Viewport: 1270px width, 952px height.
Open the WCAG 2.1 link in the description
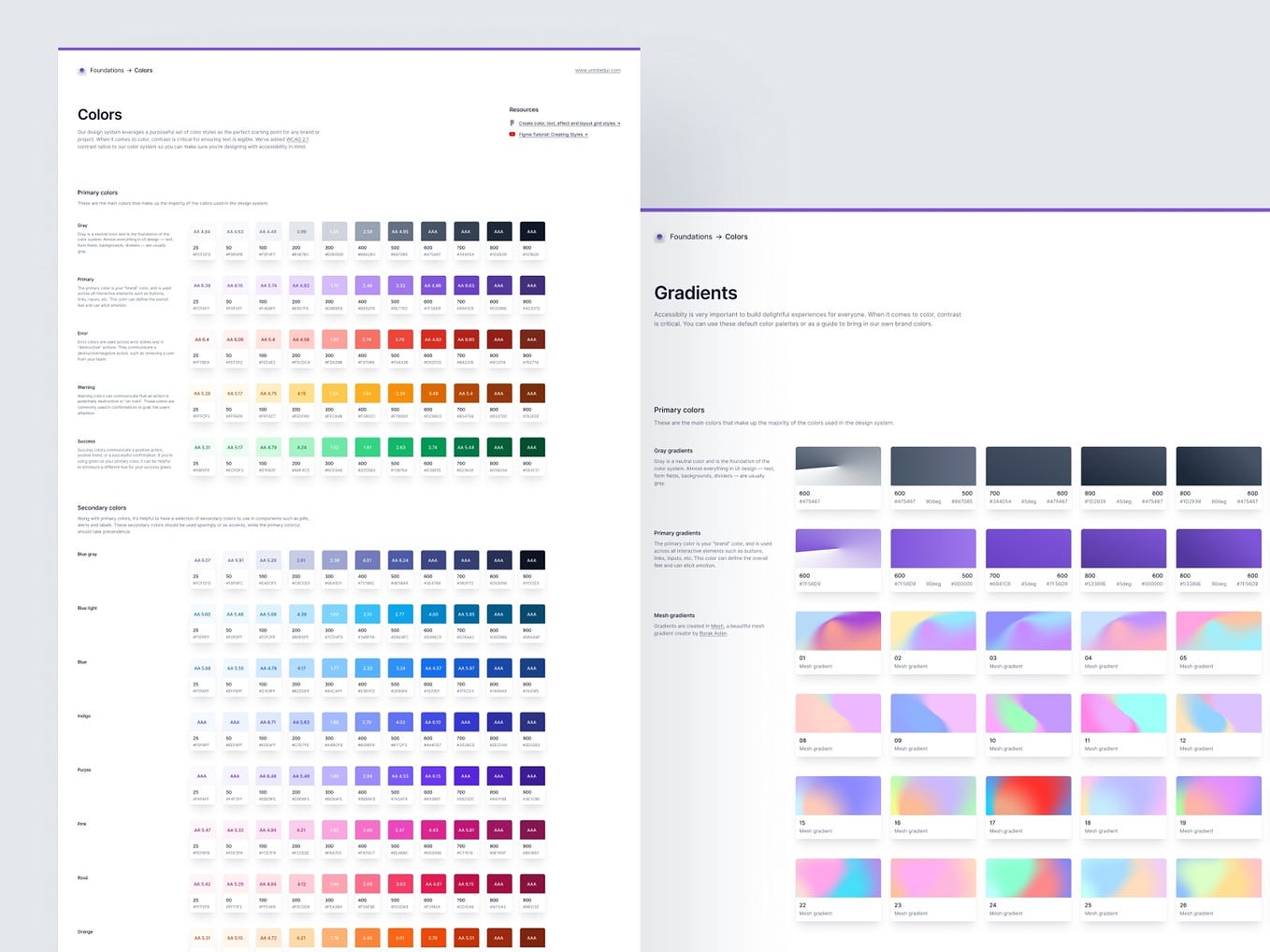[x=296, y=140]
